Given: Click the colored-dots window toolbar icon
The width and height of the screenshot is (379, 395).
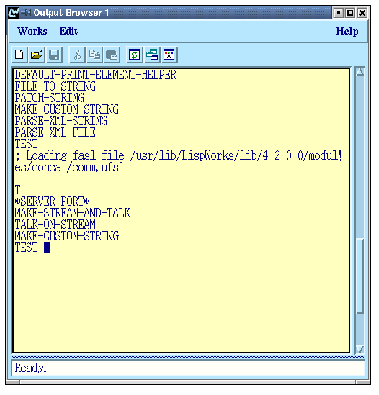Looking at the screenshot, I should click(x=170, y=55).
